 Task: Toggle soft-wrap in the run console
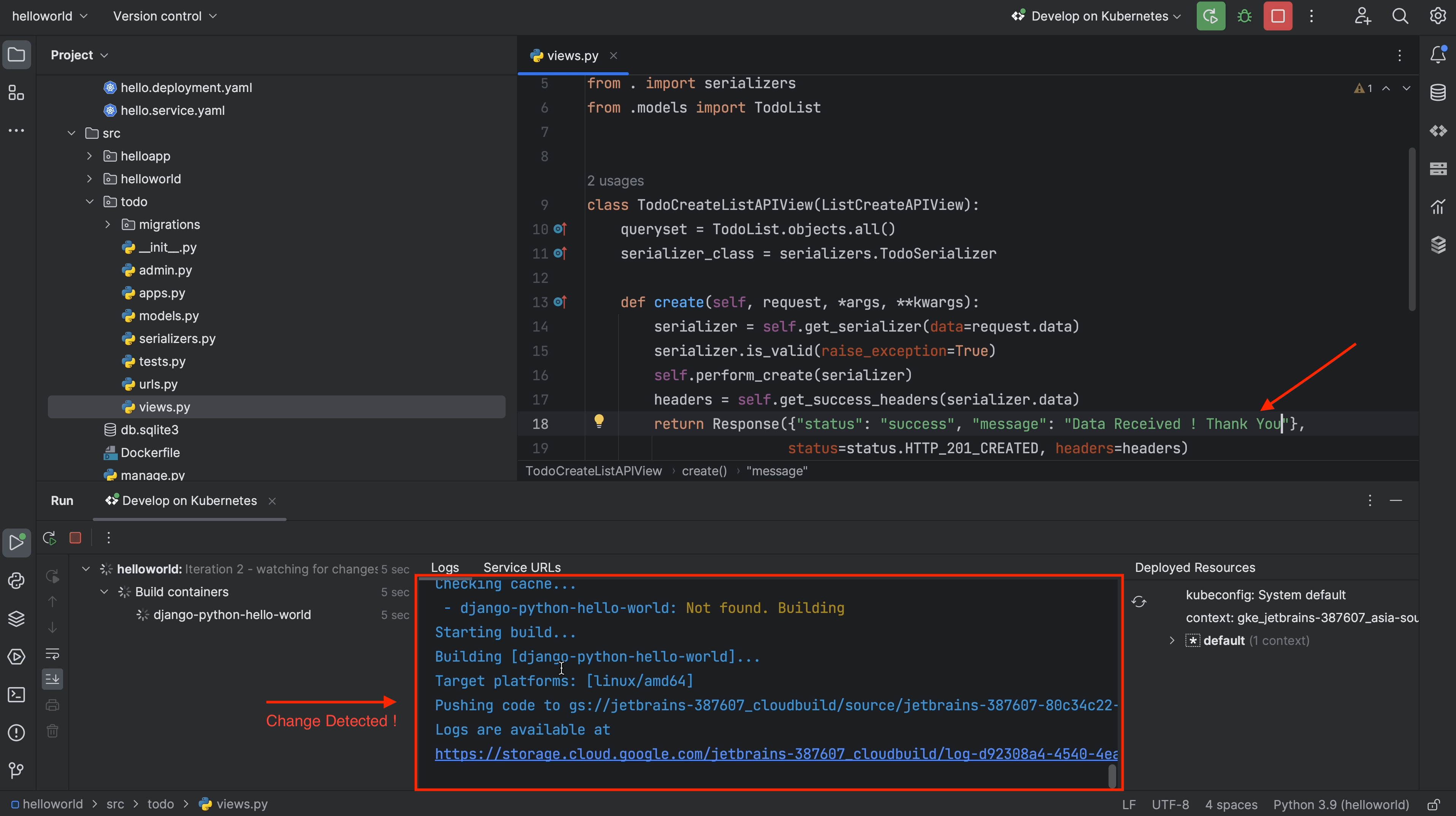[x=52, y=654]
